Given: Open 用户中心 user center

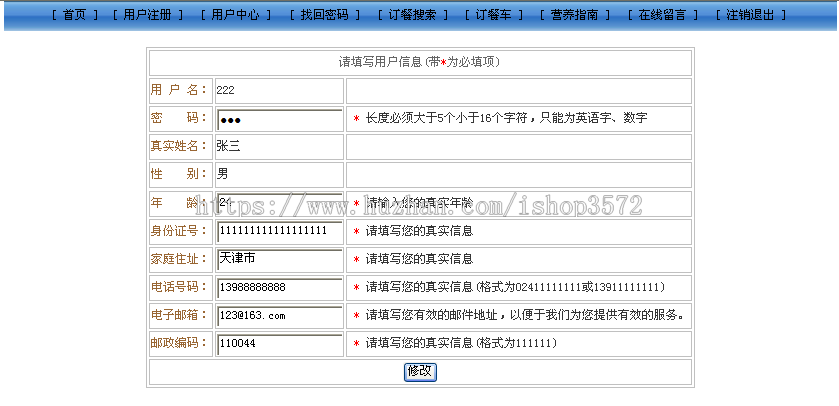Looking at the screenshot, I should click(235, 15).
